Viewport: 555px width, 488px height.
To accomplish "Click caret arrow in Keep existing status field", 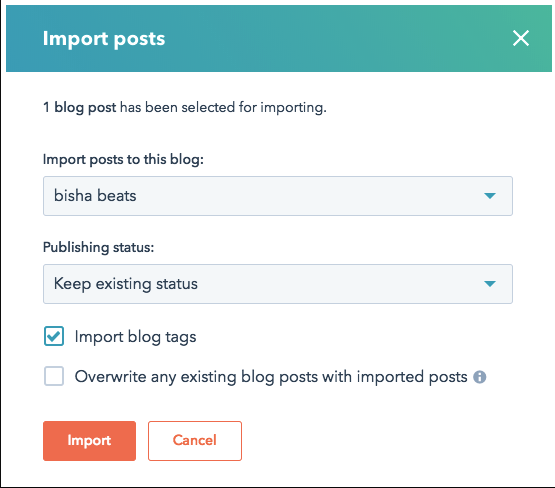I will tap(490, 284).
